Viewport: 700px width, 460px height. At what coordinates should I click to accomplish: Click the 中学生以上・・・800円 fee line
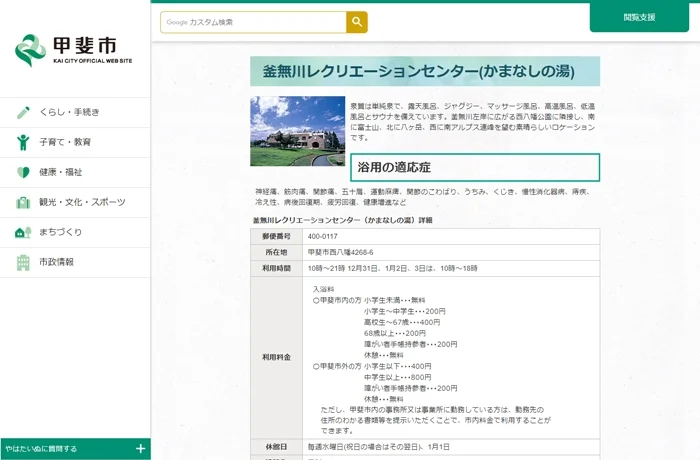click(x=397, y=377)
